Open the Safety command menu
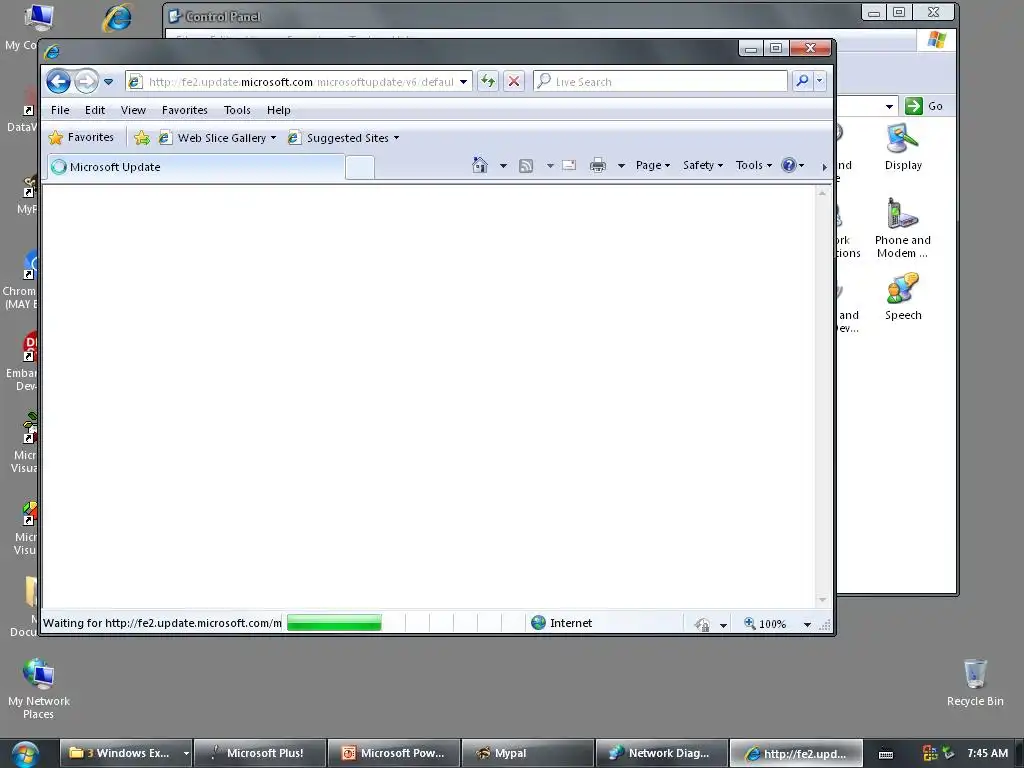The height and width of the screenshot is (768, 1024). pos(703,165)
